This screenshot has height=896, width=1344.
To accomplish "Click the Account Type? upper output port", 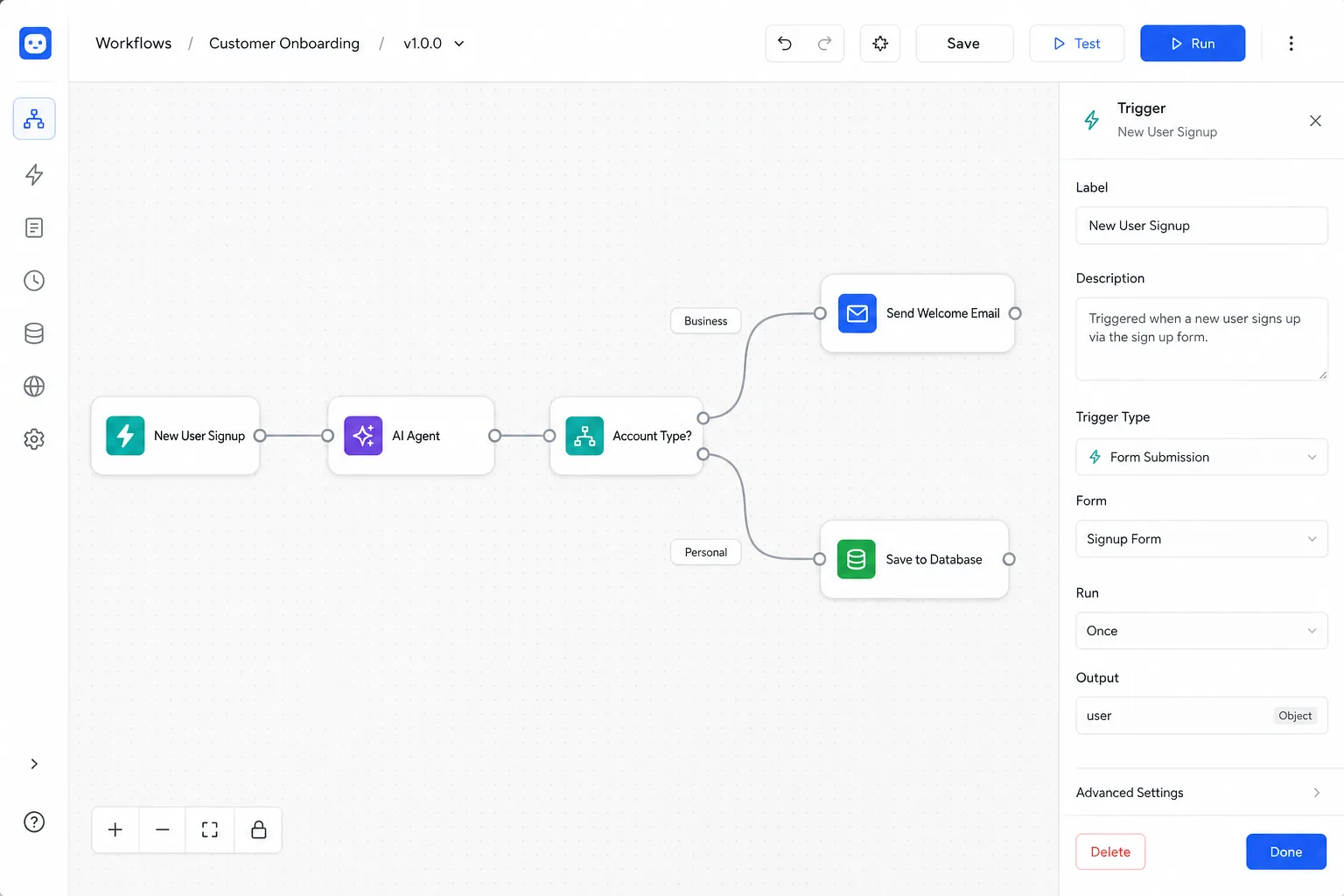I will pyautogui.click(x=703, y=418).
